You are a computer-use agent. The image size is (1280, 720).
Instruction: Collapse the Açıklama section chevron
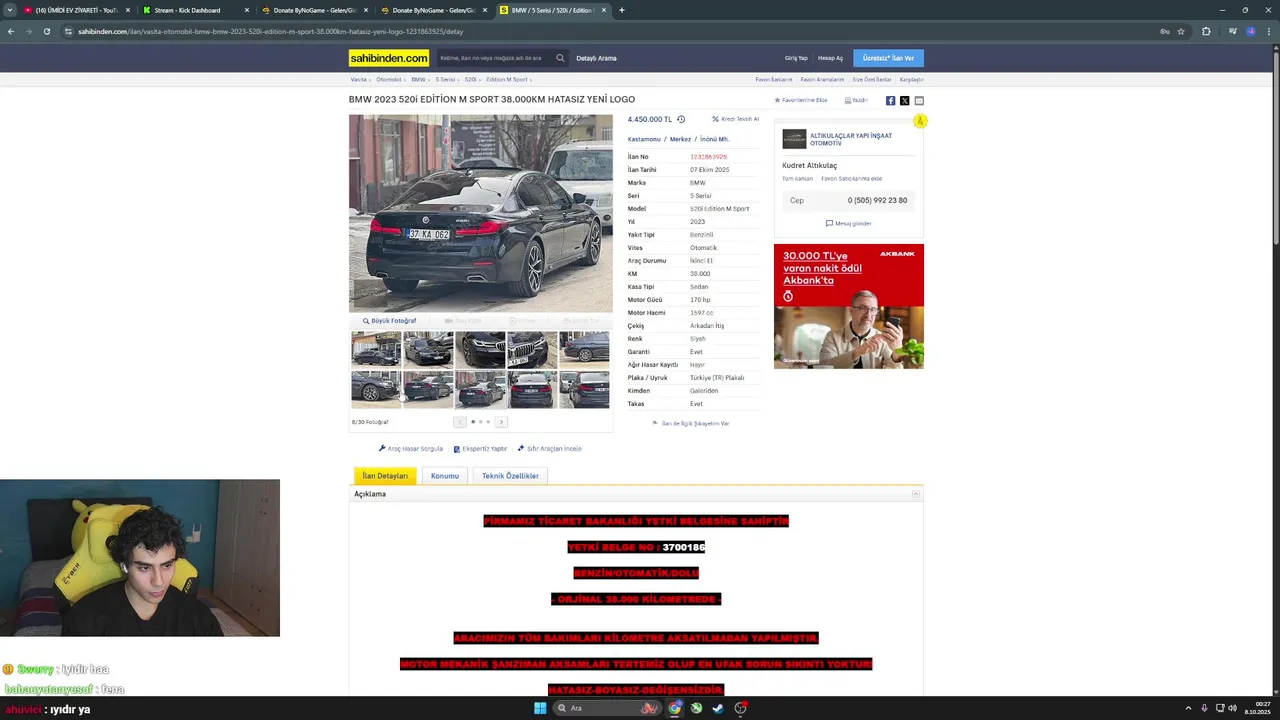(x=915, y=494)
